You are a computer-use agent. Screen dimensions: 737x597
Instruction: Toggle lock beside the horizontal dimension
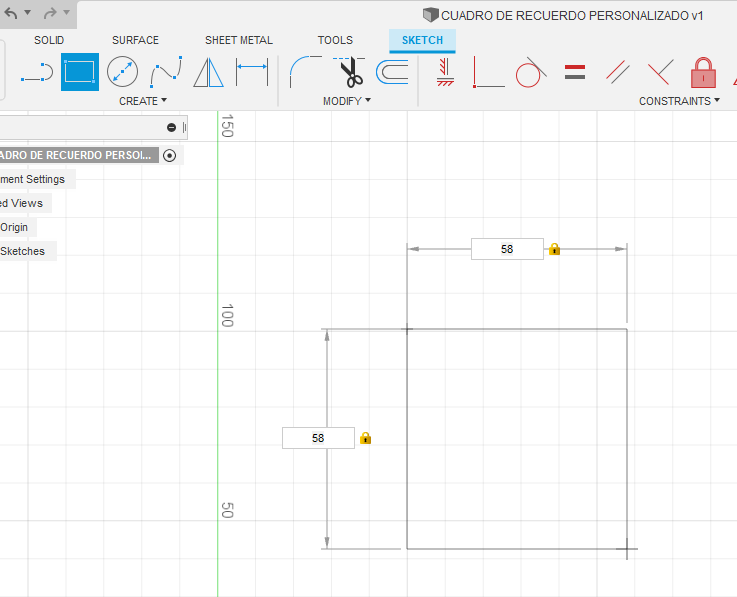(555, 249)
